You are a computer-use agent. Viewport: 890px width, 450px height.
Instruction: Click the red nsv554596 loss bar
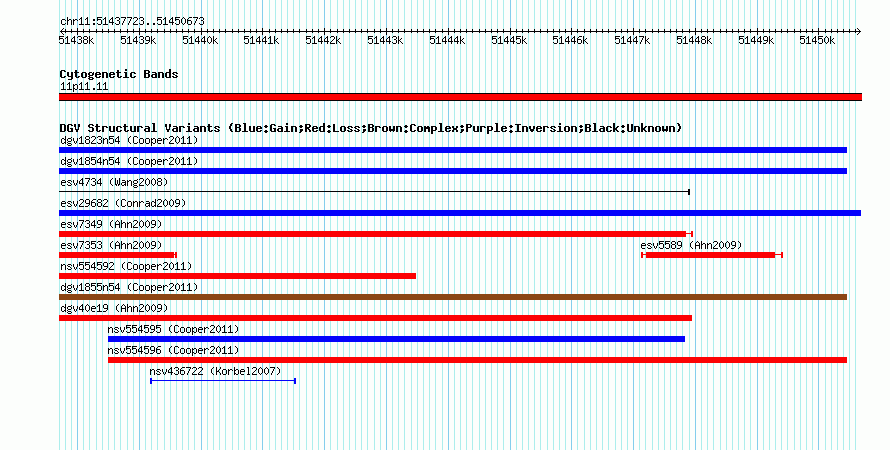click(x=477, y=360)
